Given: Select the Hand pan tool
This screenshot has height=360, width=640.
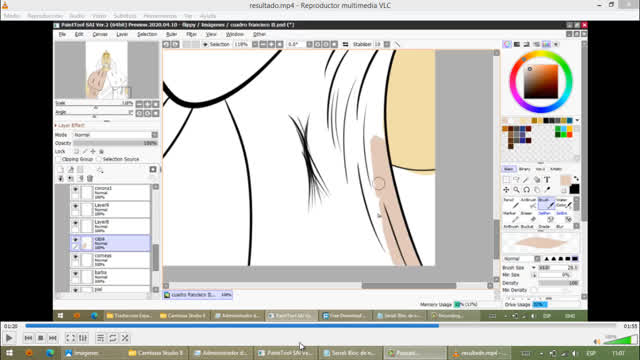Looking at the screenshot, I should [537, 190].
